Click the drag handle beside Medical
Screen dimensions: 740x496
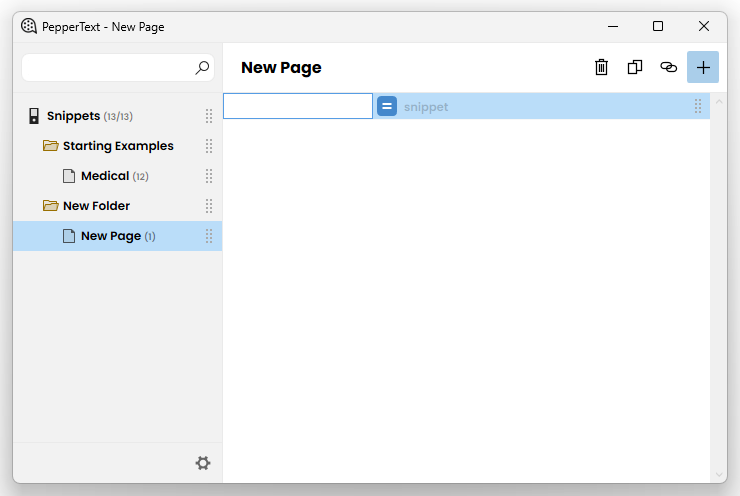(x=209, y=176)
